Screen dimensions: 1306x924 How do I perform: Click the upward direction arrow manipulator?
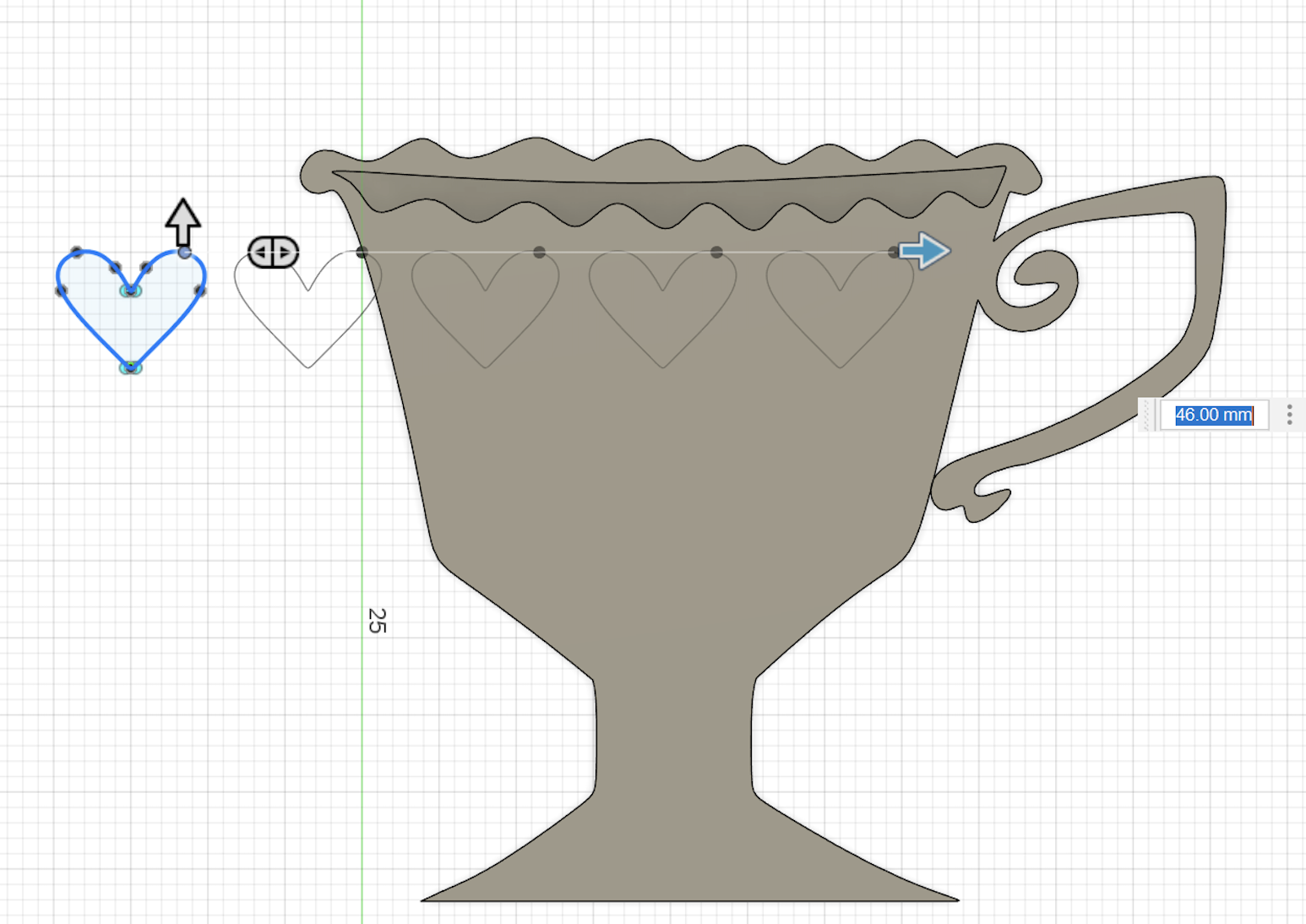[182, 221]
